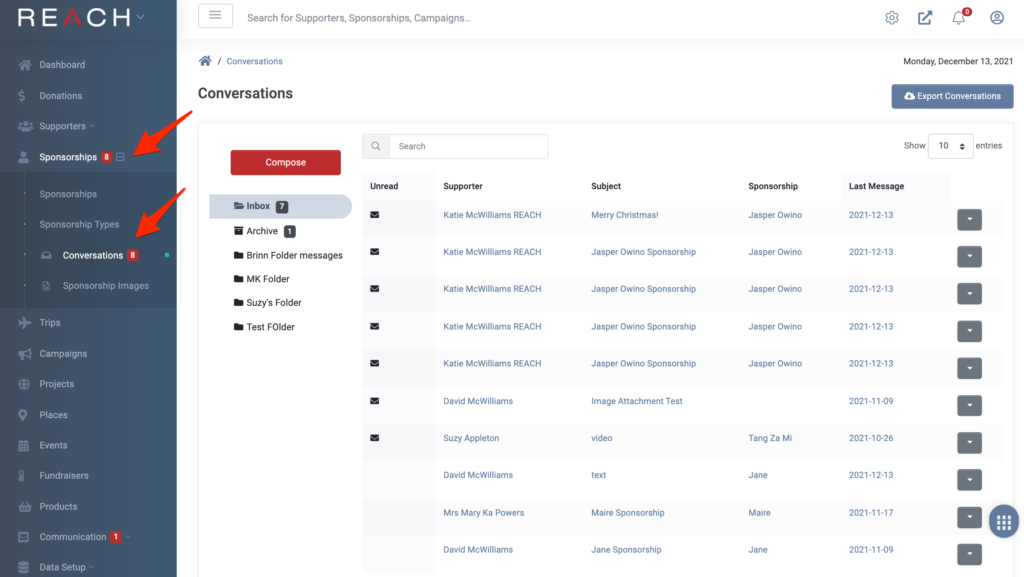Screen dimensions: 1024x577
Task: Click the home icon in breadcrumb
Action: click(205, 61)
